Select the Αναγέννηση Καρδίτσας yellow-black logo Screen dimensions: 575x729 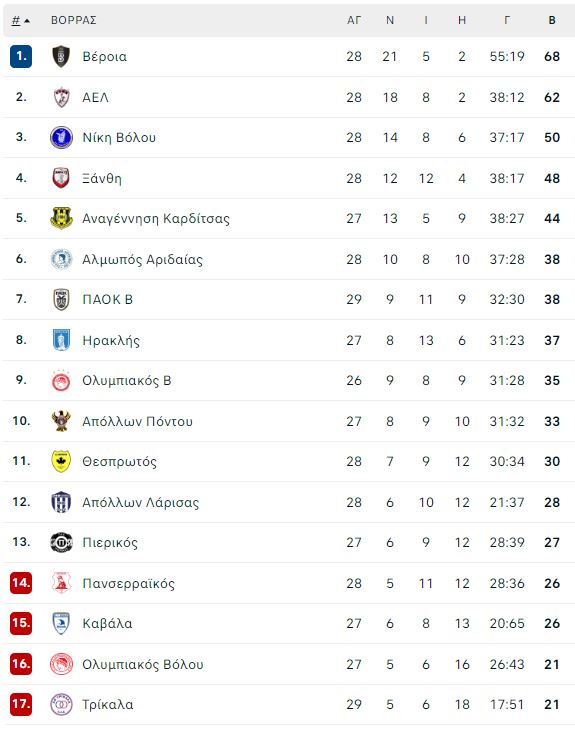point(61,218)
